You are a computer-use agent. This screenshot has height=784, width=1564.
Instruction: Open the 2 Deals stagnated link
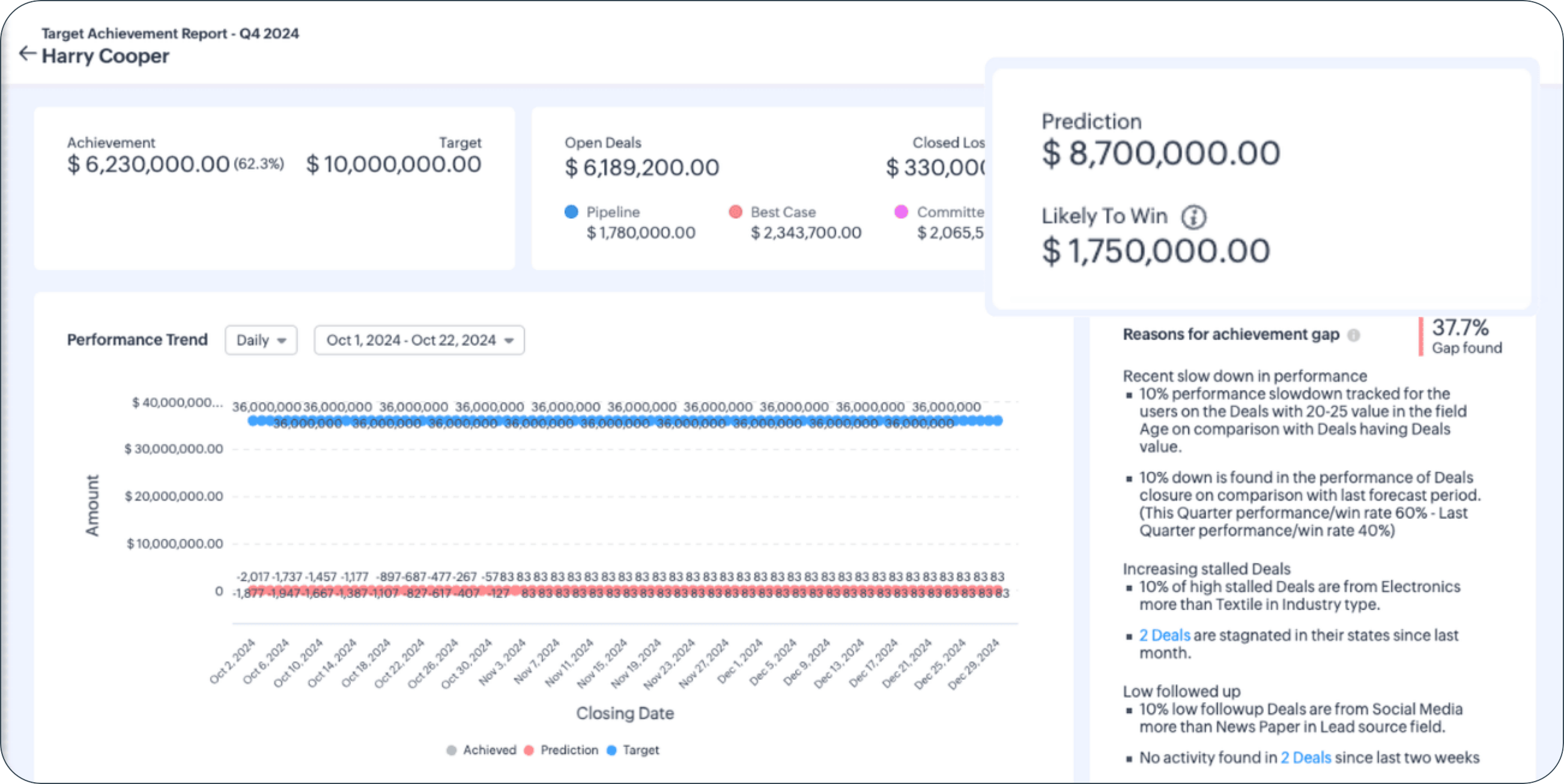[x=1164, y=635]
